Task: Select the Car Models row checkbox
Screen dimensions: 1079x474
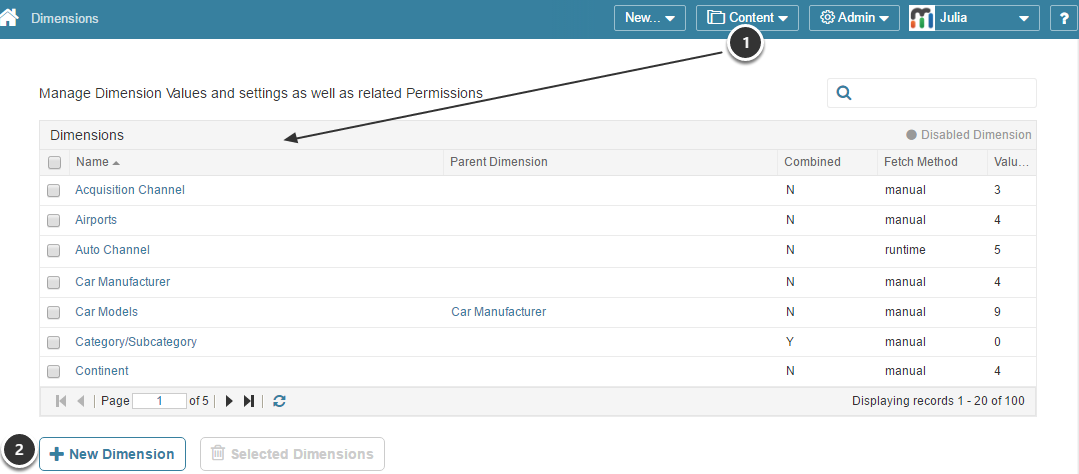Action: point(54,313)
